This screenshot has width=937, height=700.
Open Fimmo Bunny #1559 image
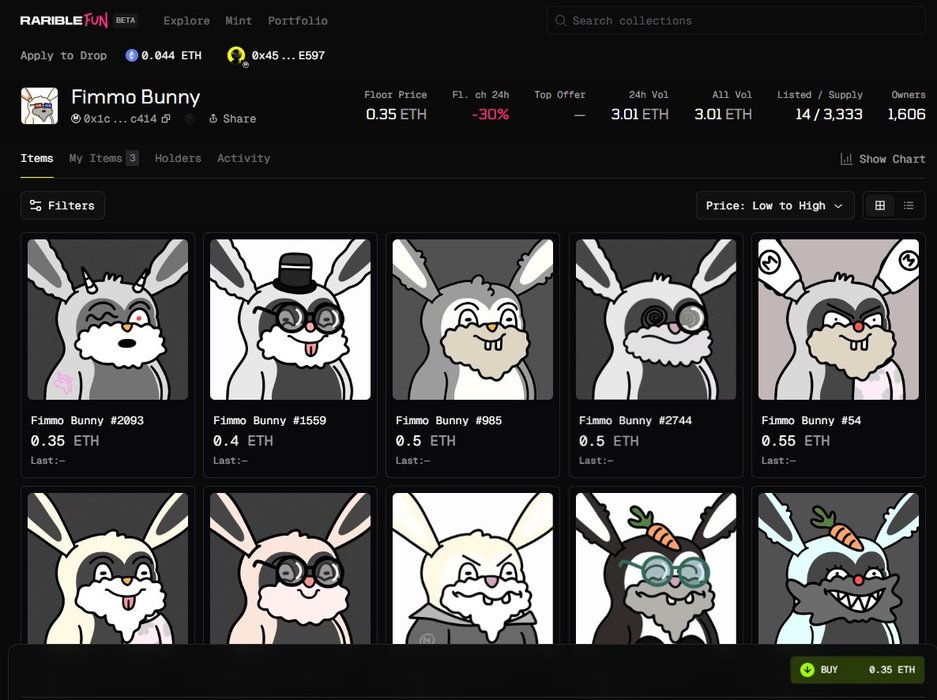pyautogui.click(x=290, y=319)
